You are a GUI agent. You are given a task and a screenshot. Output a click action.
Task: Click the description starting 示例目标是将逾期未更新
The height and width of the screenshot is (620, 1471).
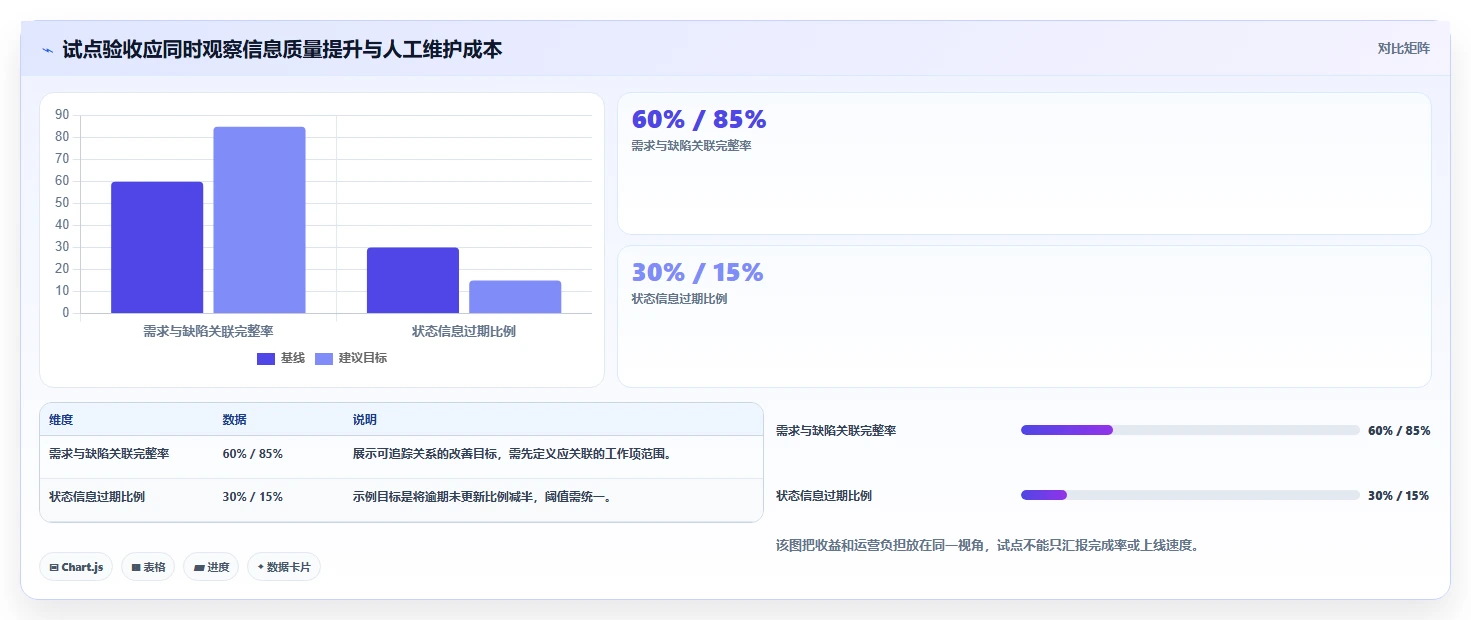(482, 497)
